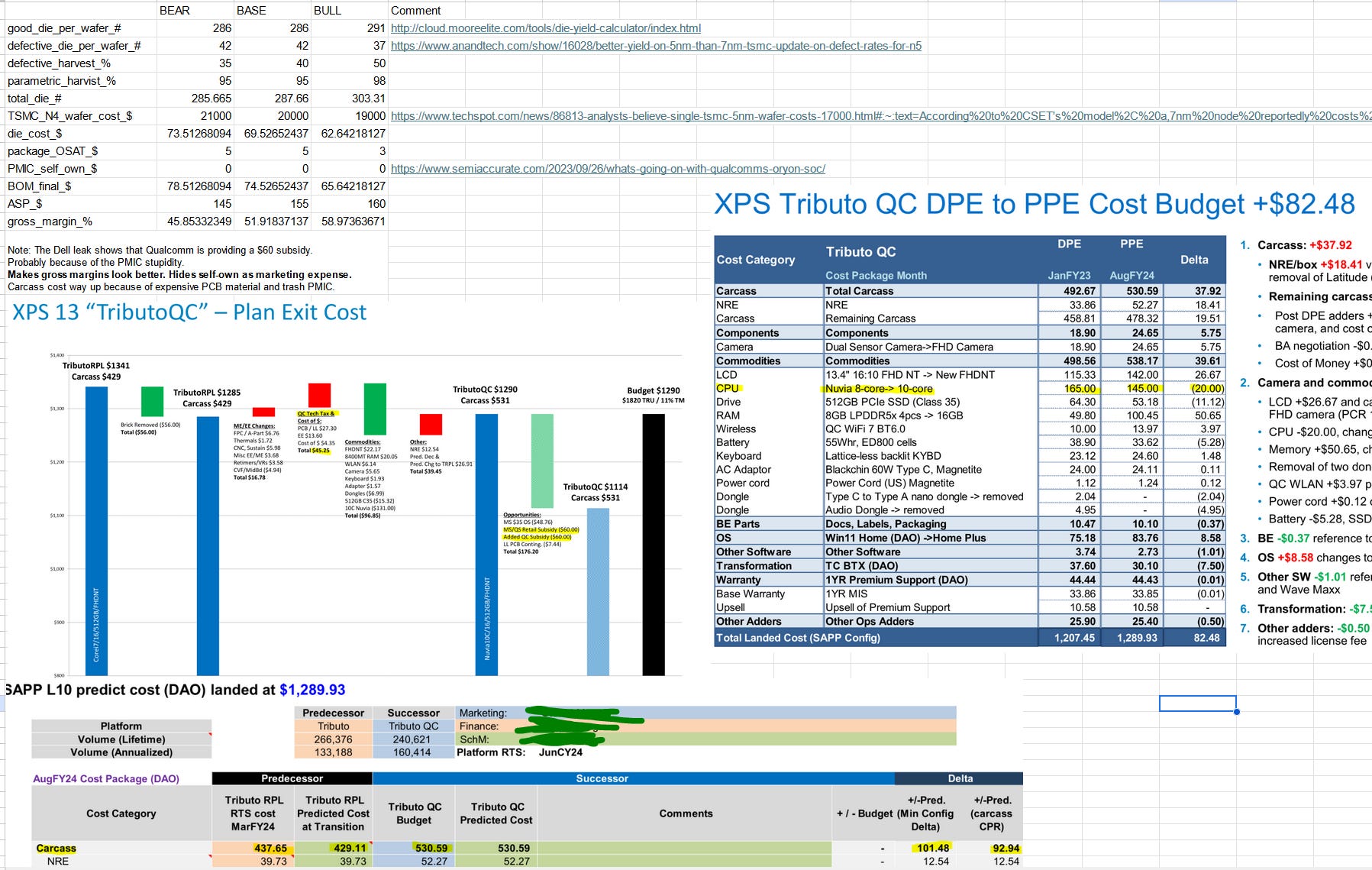Click the Win11 Home (DAO) OS cell
Image resolution: width=1372 pixels, height=870 pixels.
[x=906, y=538]
